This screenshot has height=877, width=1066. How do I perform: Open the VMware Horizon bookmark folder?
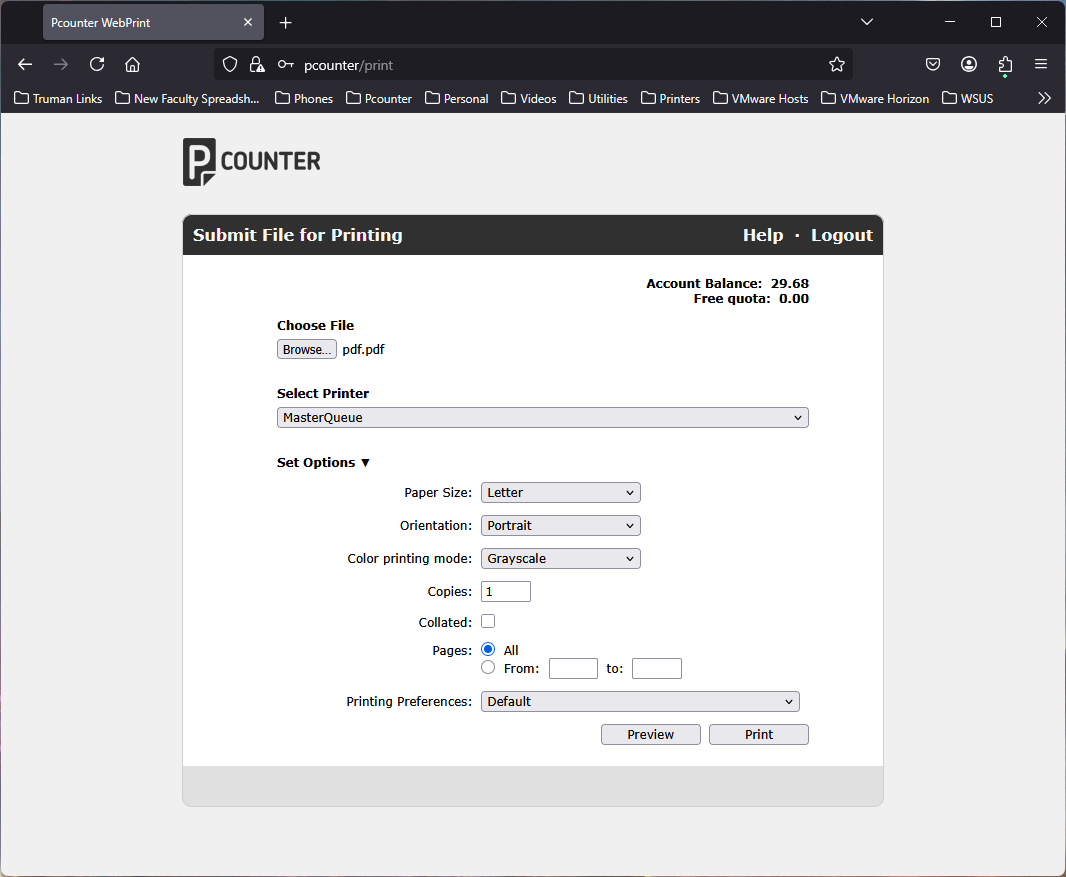[875, 99]
